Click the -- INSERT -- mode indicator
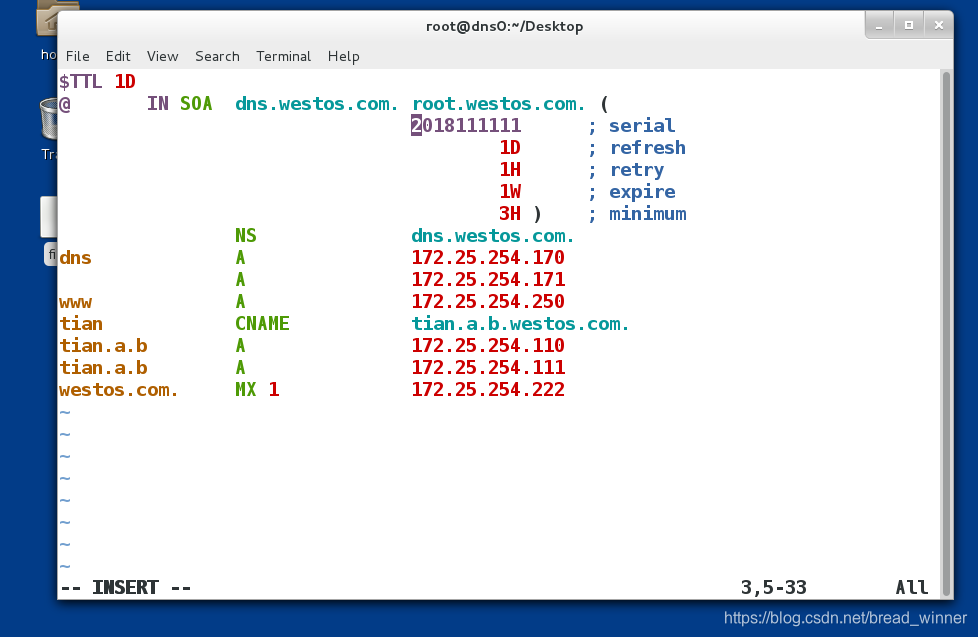This screenshot has width=978, height=637. pyautogui.click(x=125, y=588)
